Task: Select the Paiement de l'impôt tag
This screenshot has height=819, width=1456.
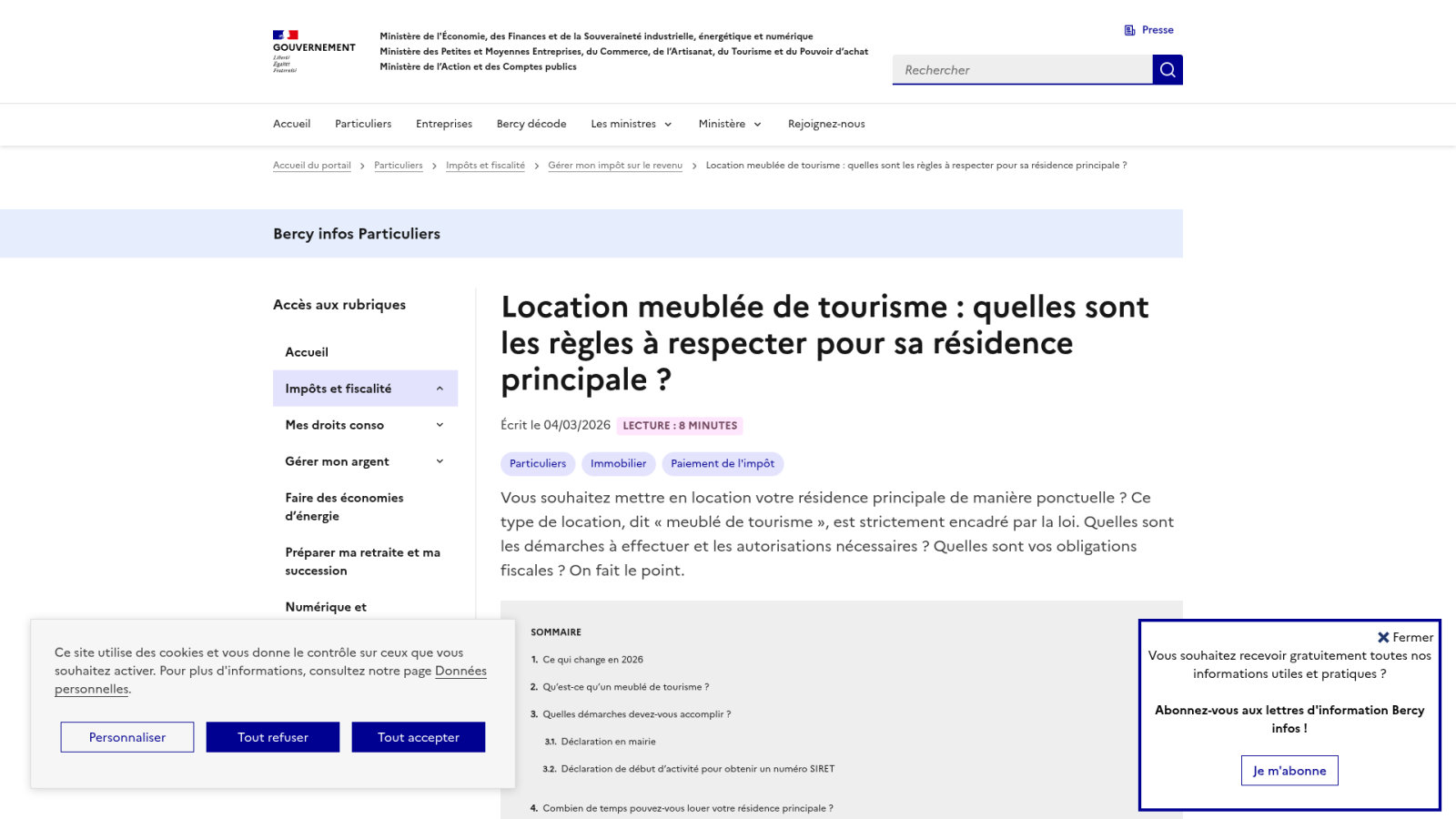Action: (x=723, y=463)
